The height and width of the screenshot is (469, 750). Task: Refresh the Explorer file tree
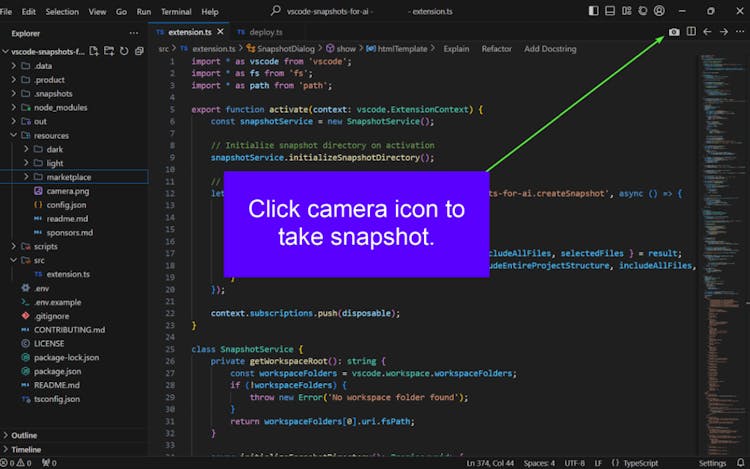click(122, 51)
